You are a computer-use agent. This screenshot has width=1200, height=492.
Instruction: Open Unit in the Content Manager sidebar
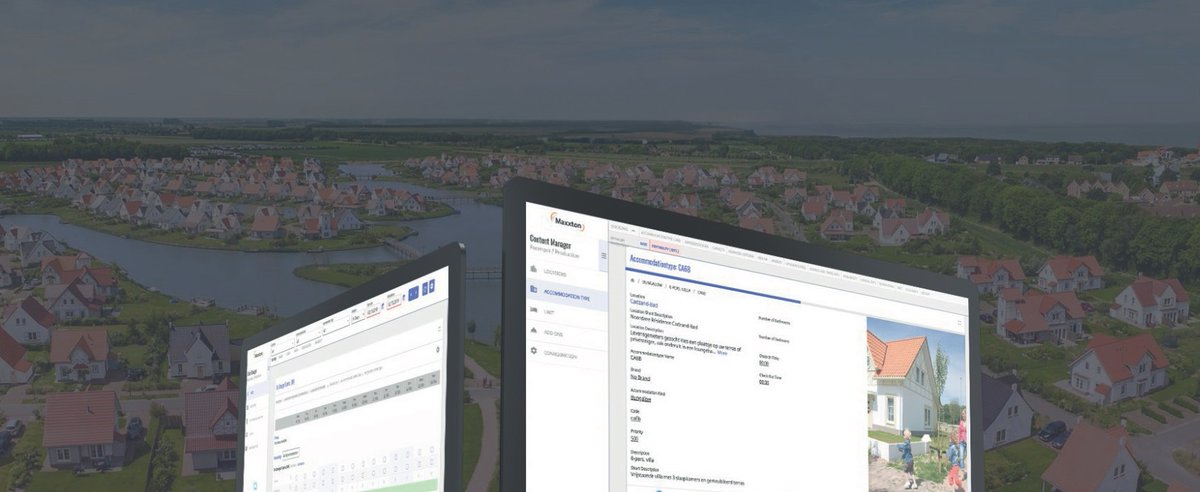pos(549,312)
